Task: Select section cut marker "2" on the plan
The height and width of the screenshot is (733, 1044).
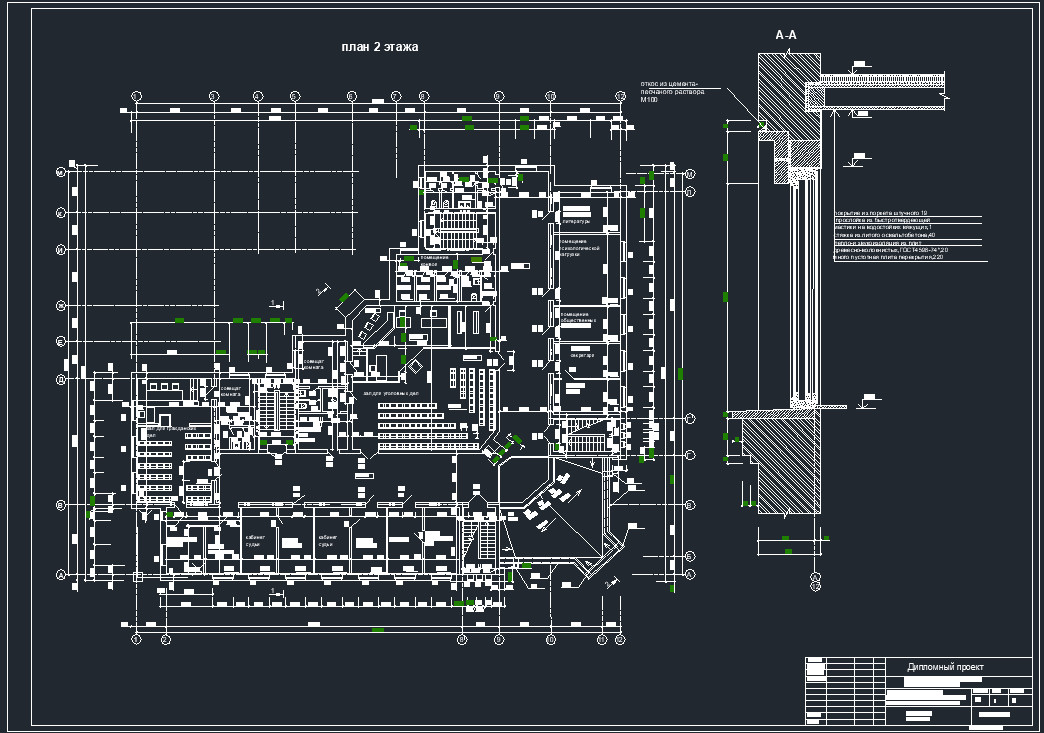Action: coord(320,290)
